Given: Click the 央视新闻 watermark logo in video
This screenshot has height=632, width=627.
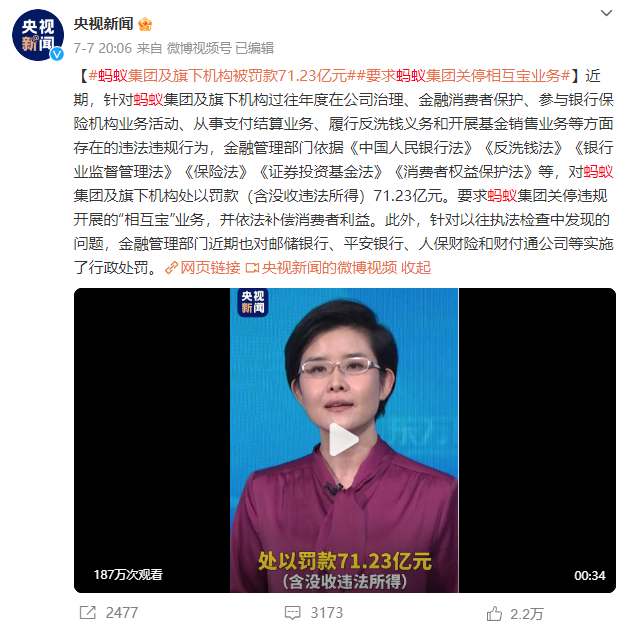Looking at the screenshot, I should click(x=253, y=302).
